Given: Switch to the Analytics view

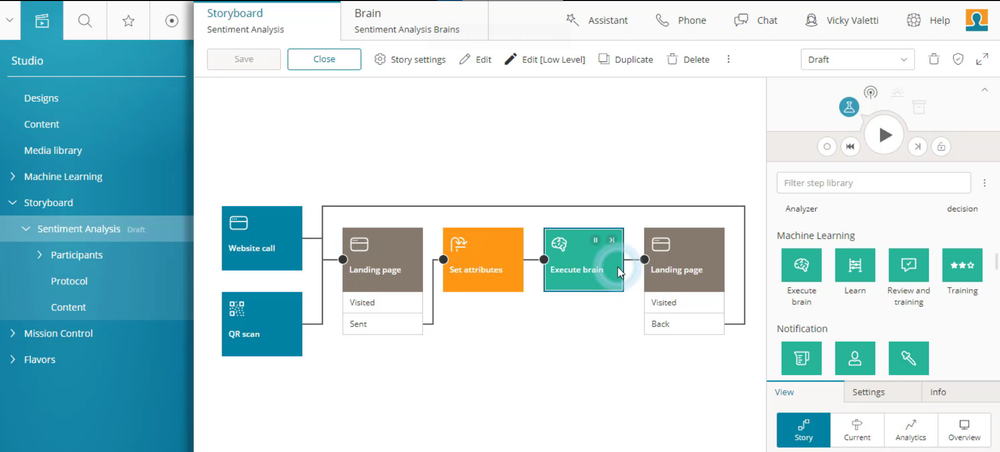Looking at the screenshot, I should pos(911,430).
